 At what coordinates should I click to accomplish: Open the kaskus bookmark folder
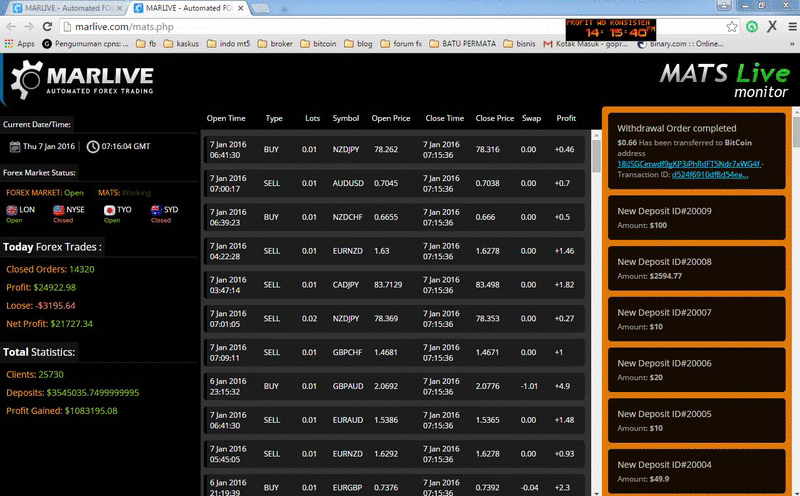click(x=181, y=44)
